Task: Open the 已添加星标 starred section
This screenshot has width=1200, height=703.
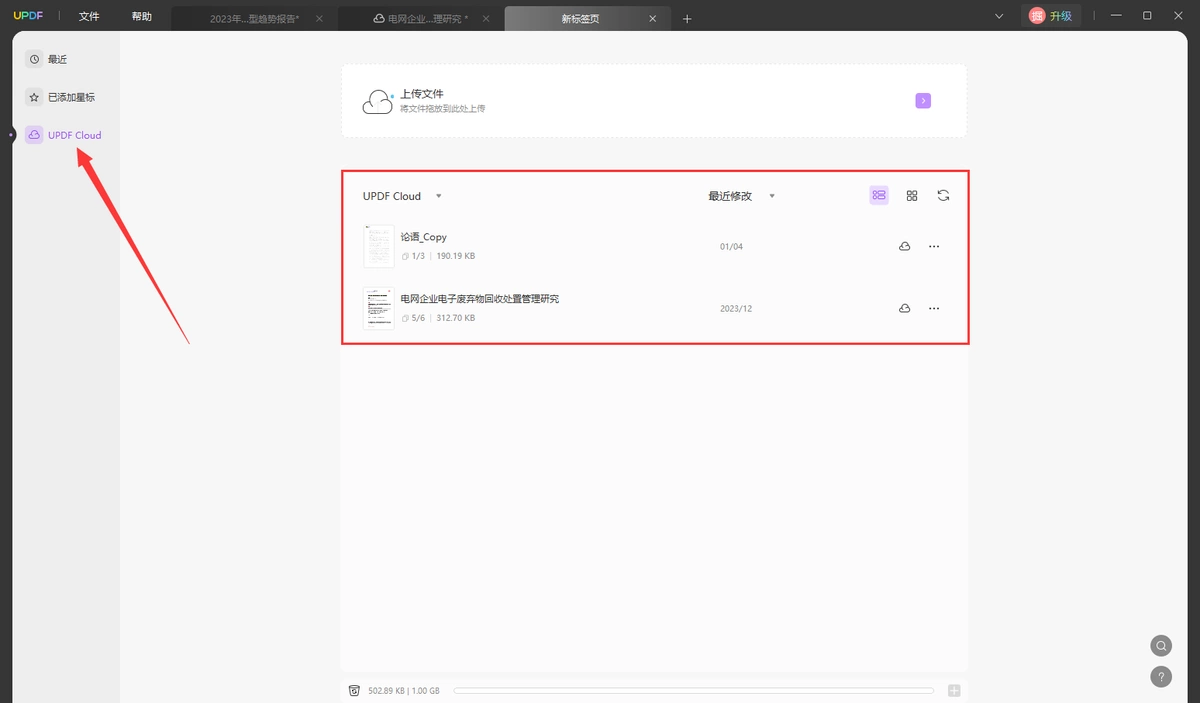Action: 62,97
